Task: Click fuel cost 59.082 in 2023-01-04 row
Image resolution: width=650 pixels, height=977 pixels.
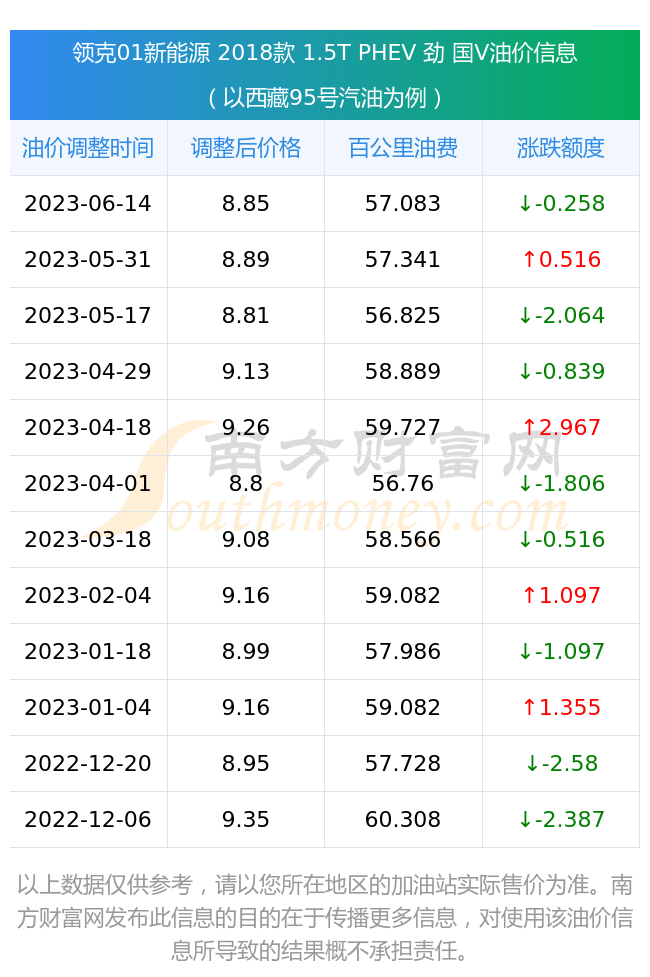Action: pyautogui.click(x=403, y=708)
